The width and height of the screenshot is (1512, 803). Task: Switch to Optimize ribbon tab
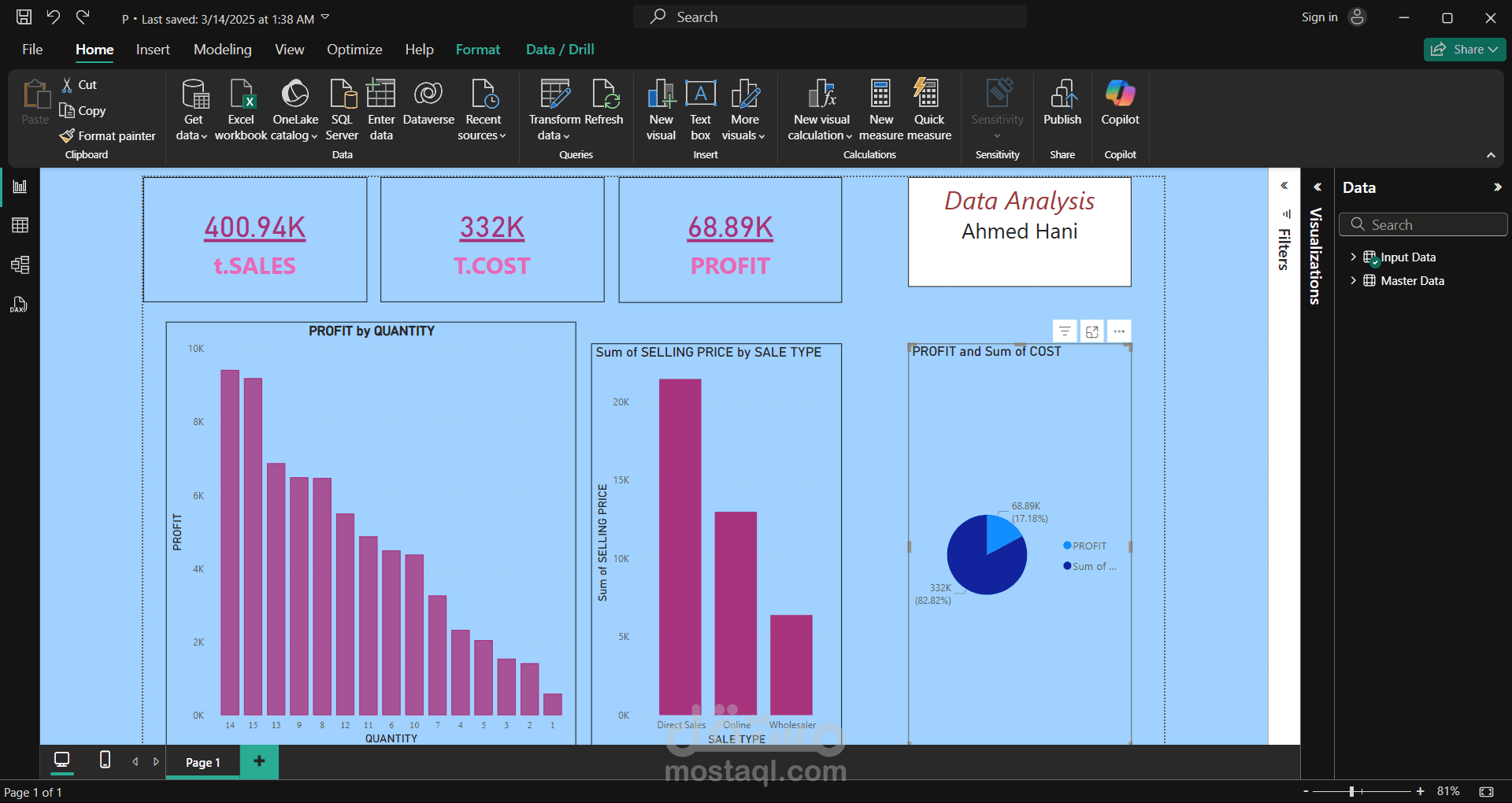[x=354, y=50]
